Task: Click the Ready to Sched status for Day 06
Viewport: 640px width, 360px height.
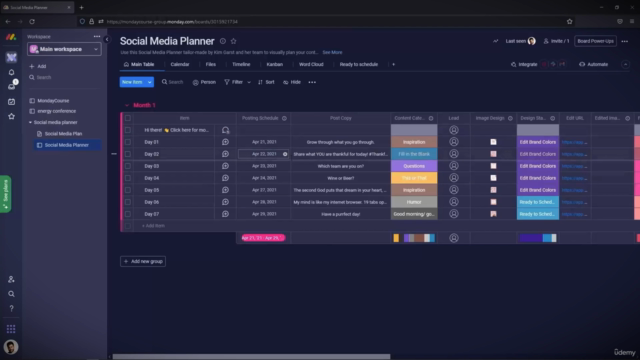Action: coord(538,202)
